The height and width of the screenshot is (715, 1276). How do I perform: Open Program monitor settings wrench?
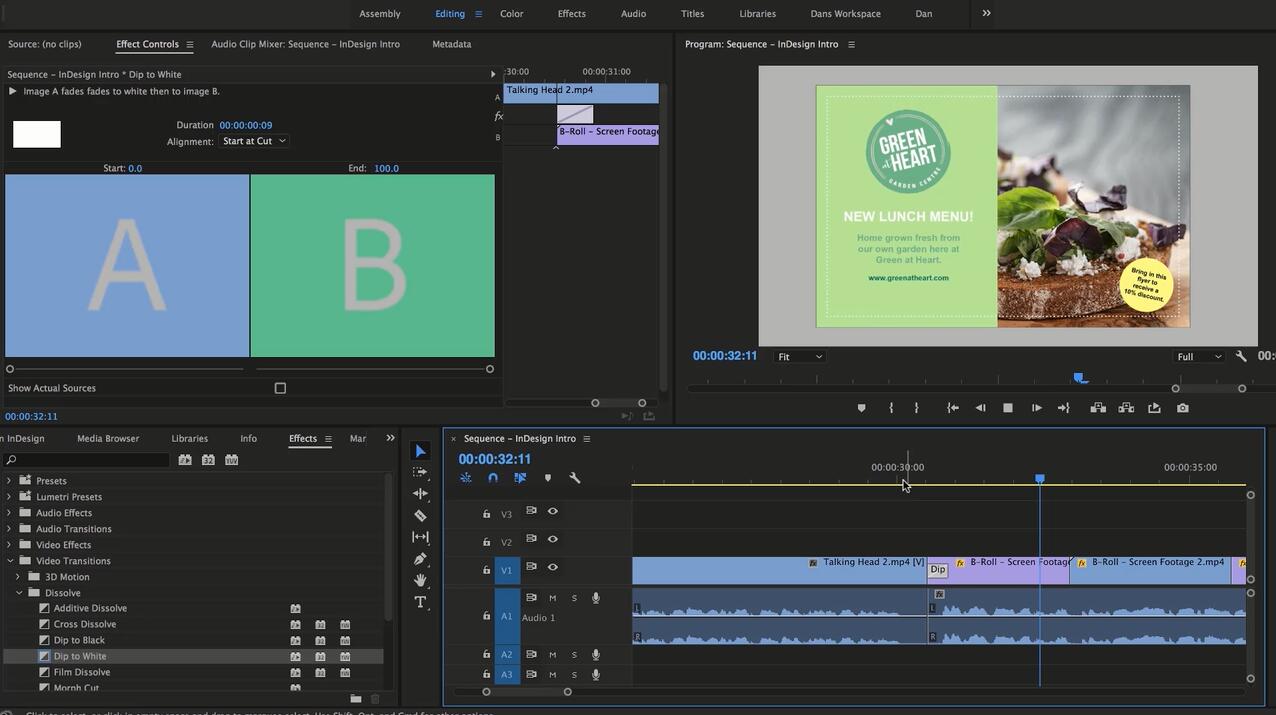[x=1241, y=356]
